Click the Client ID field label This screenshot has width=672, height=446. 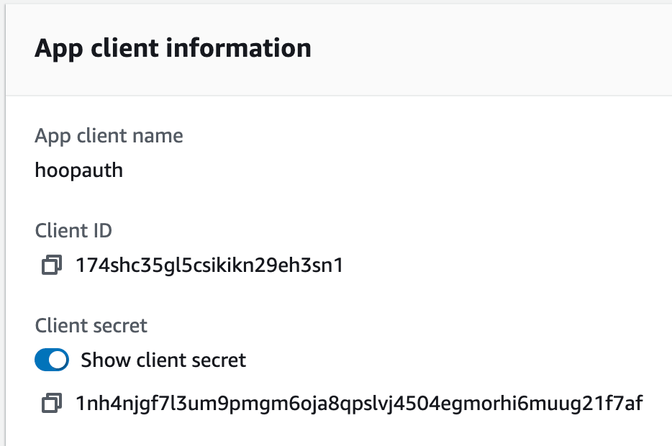point(73,230)
